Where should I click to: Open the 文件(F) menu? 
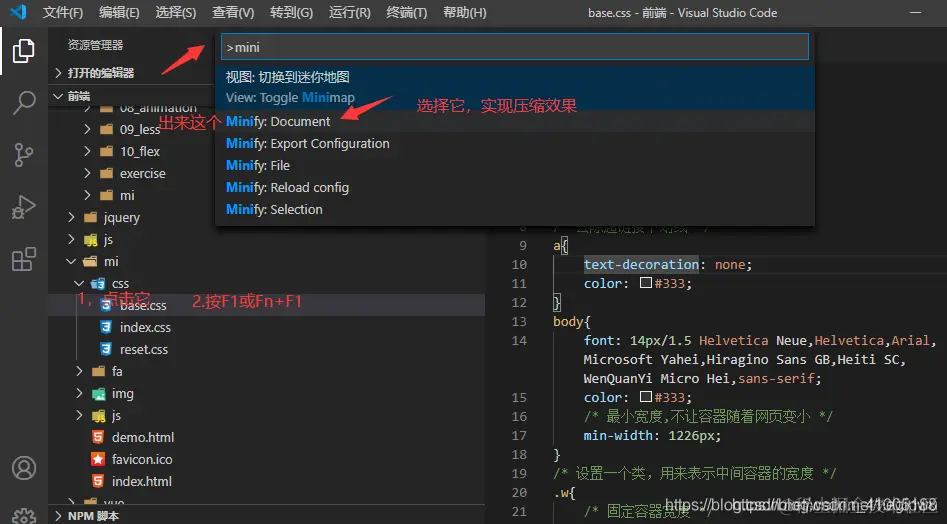coord(63,12)
